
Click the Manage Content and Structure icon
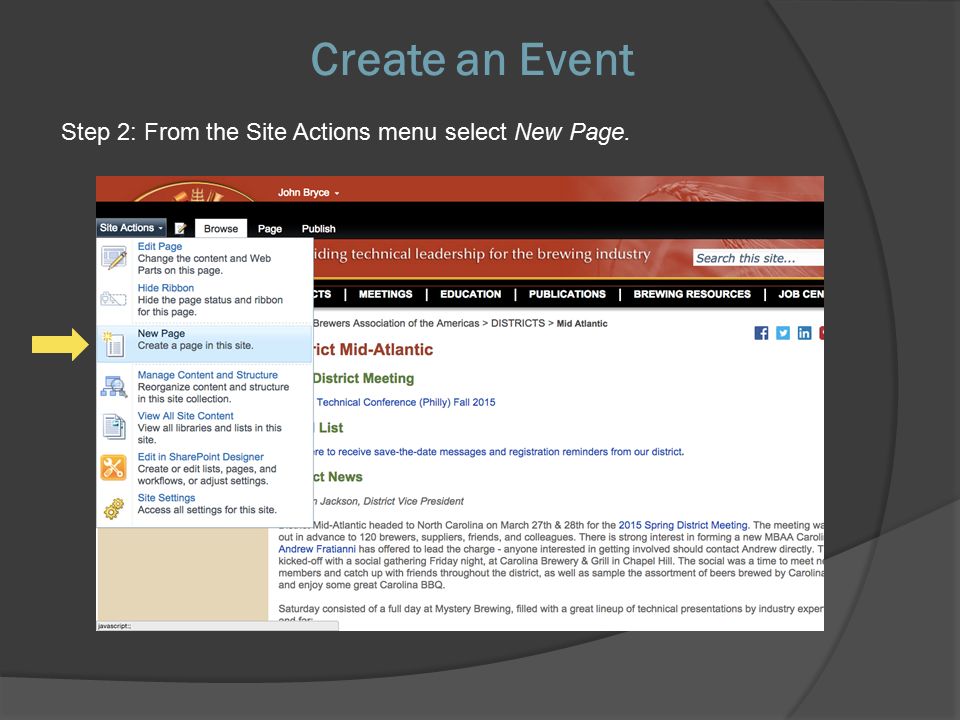pyautogui.click(x=114, y=386)
